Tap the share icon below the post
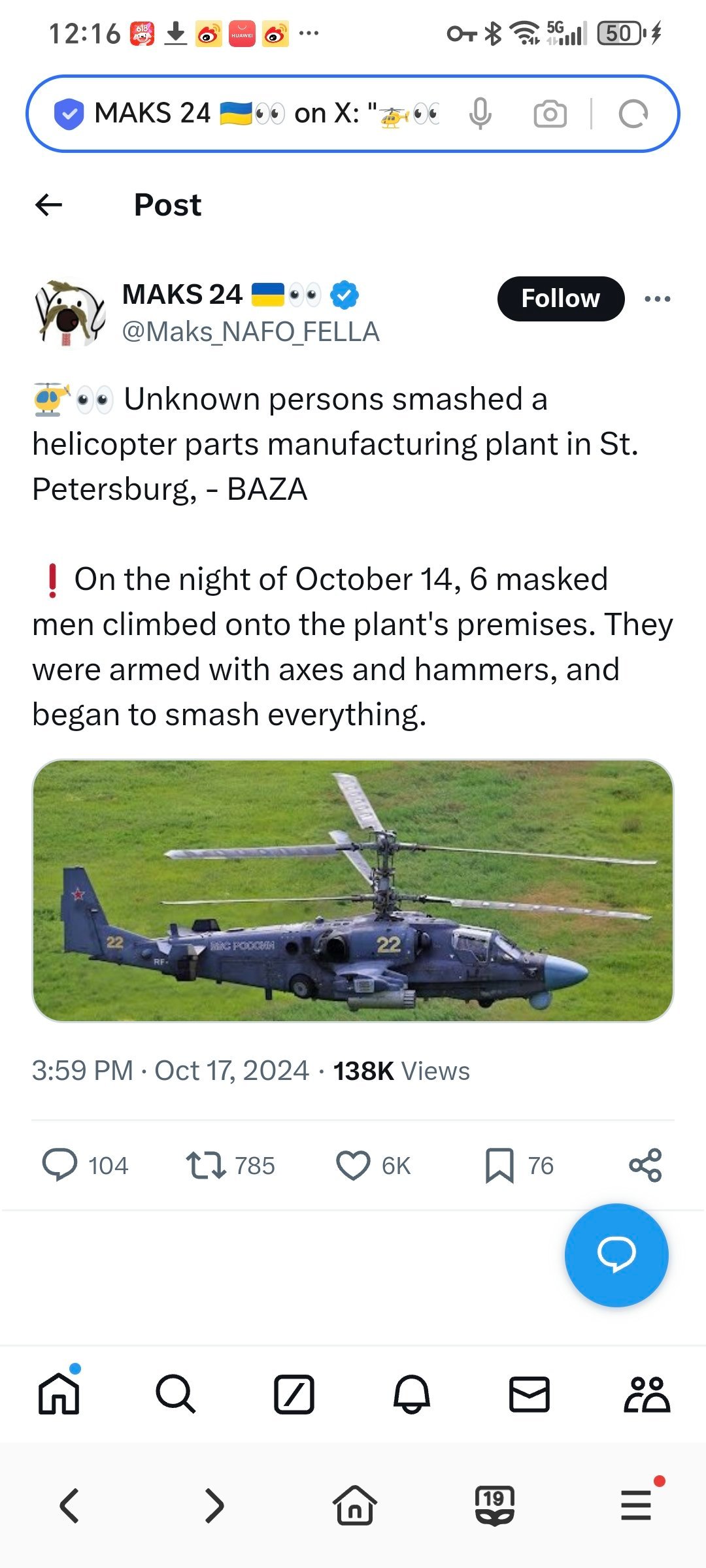The image size is (706, 1568). pyautogui.click(x=645, y=1166)
